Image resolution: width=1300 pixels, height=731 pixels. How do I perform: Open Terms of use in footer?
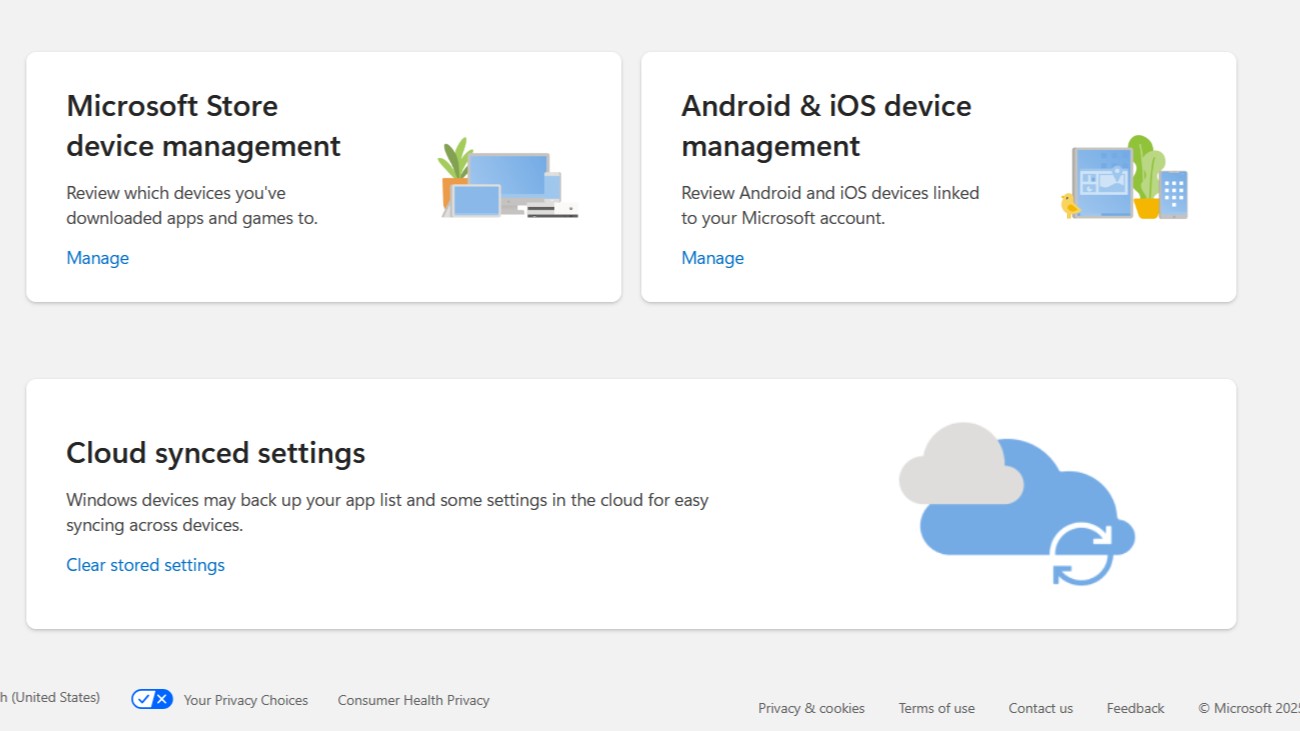[x=936, y=708]
